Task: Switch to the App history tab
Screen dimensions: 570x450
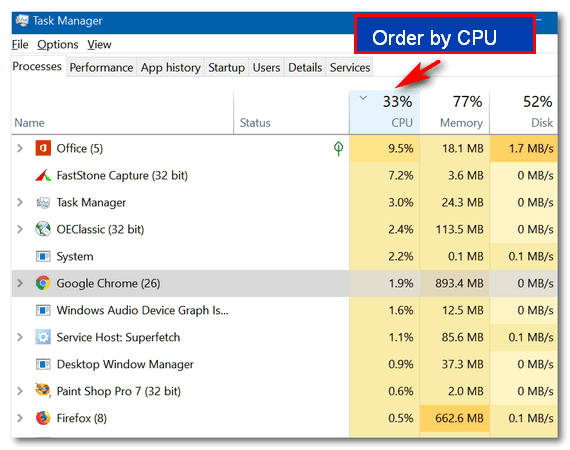Action: coord(171,68)
